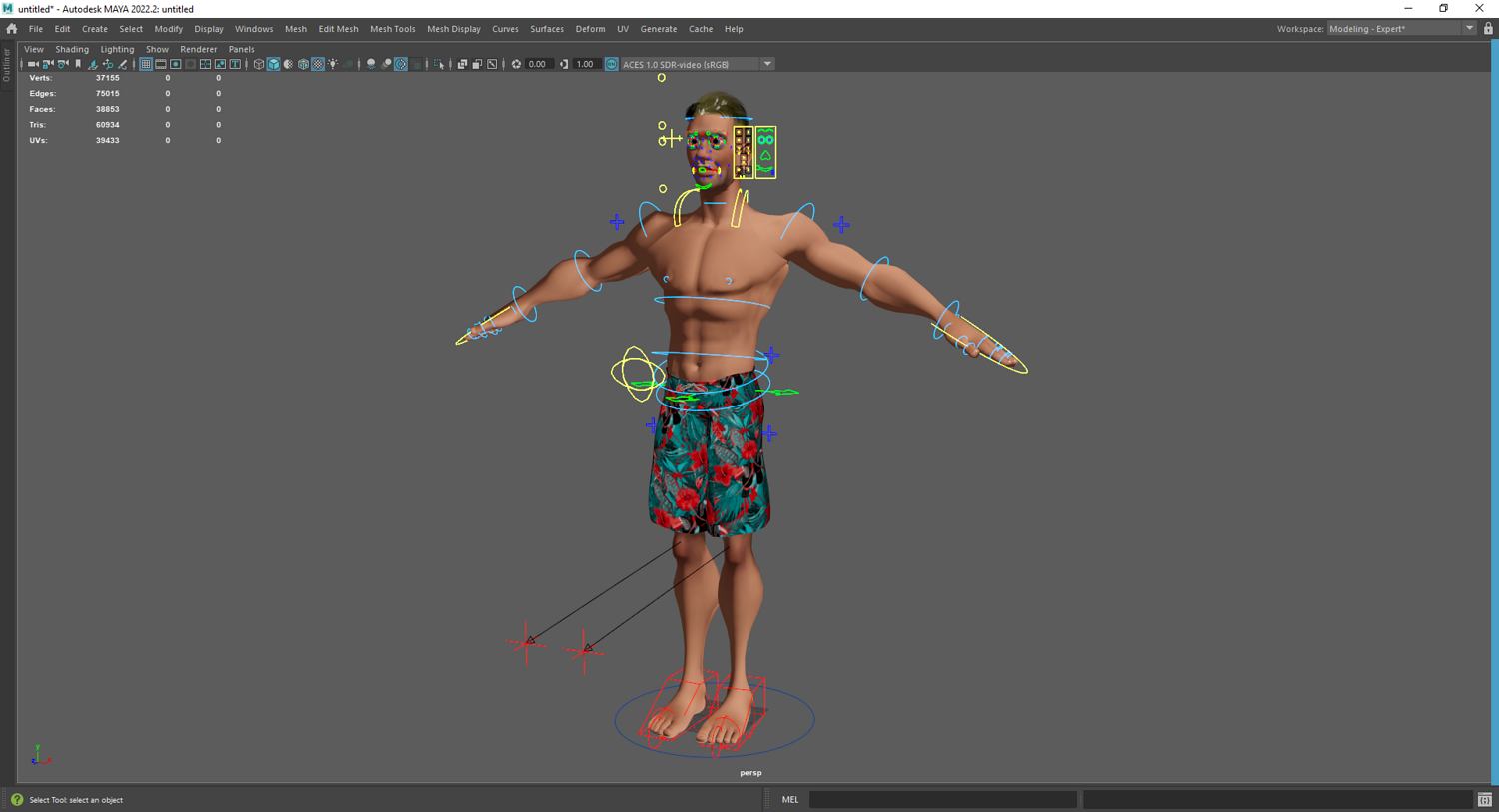
Task: Click the Grease Pencil icon
Action: coord(123,64)
